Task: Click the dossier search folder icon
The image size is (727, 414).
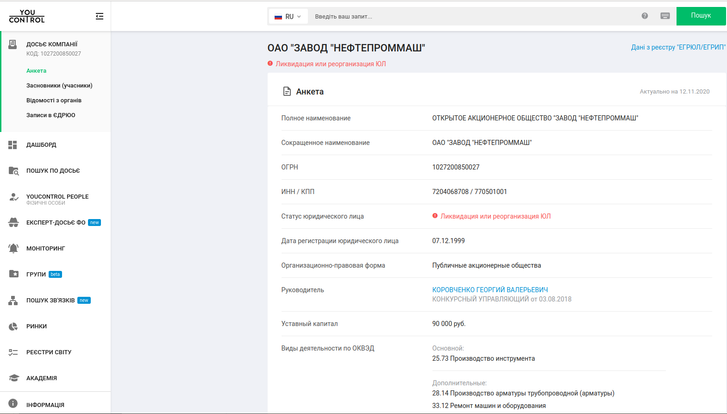Action: click(13, 171)
